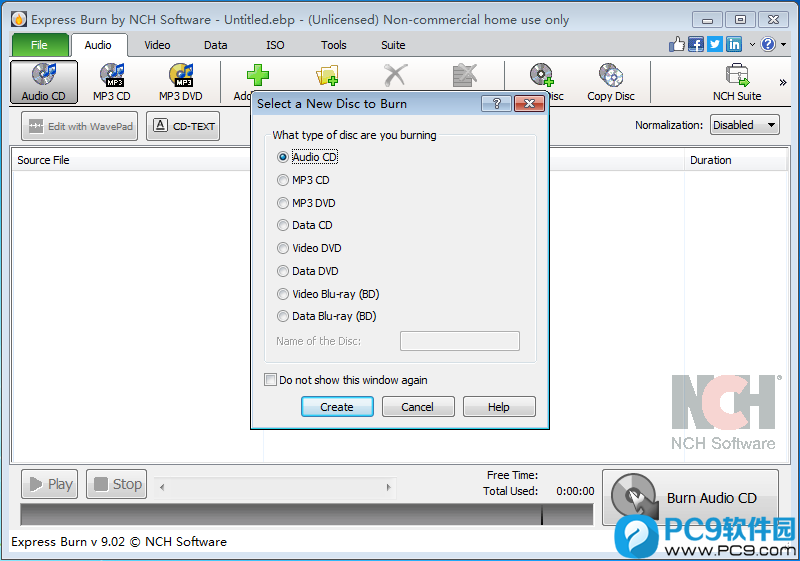Click Edit with WavePad button

coord(80,126)
